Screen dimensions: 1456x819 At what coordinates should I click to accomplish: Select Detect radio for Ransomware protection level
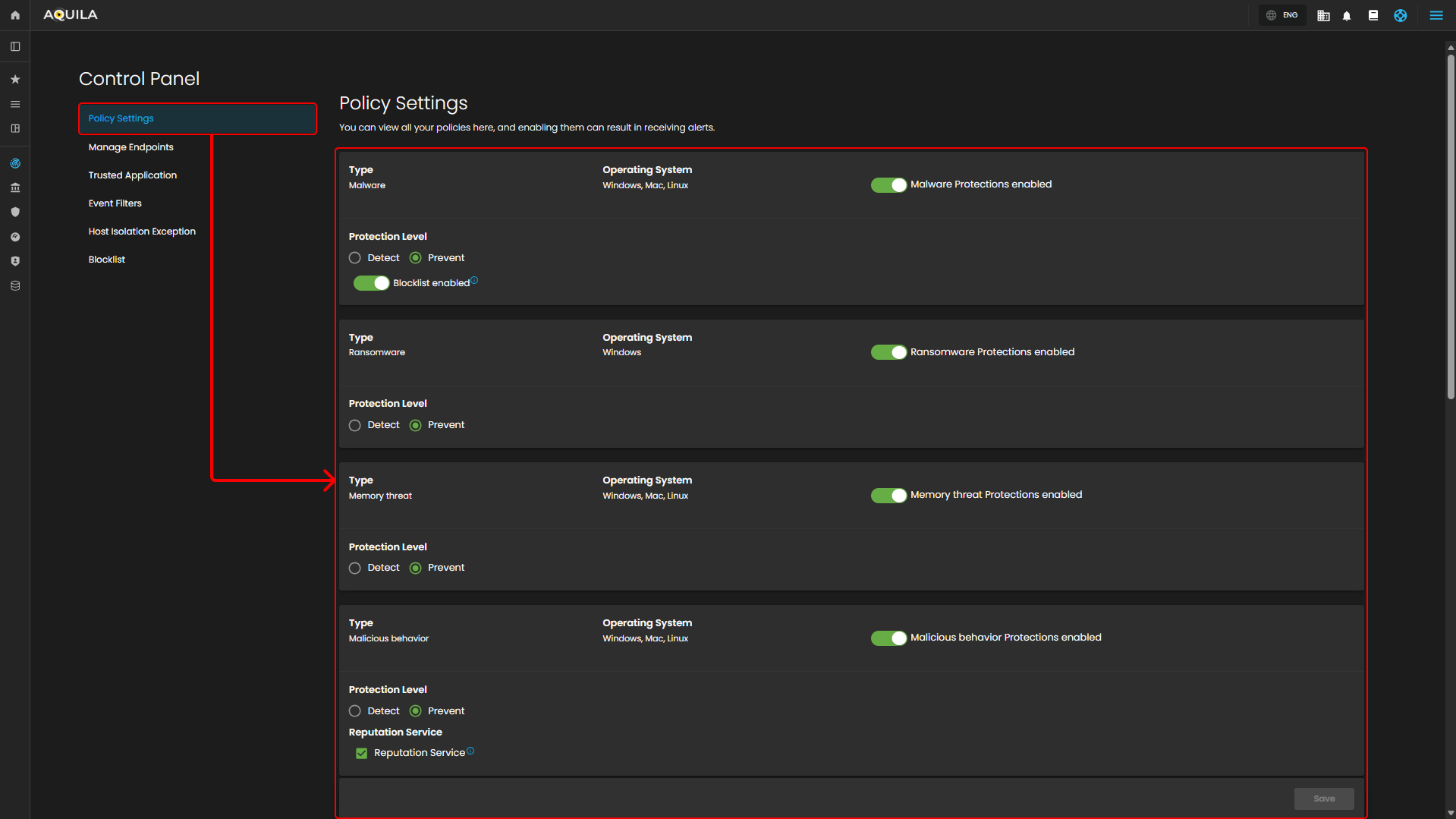click(355, 426)
